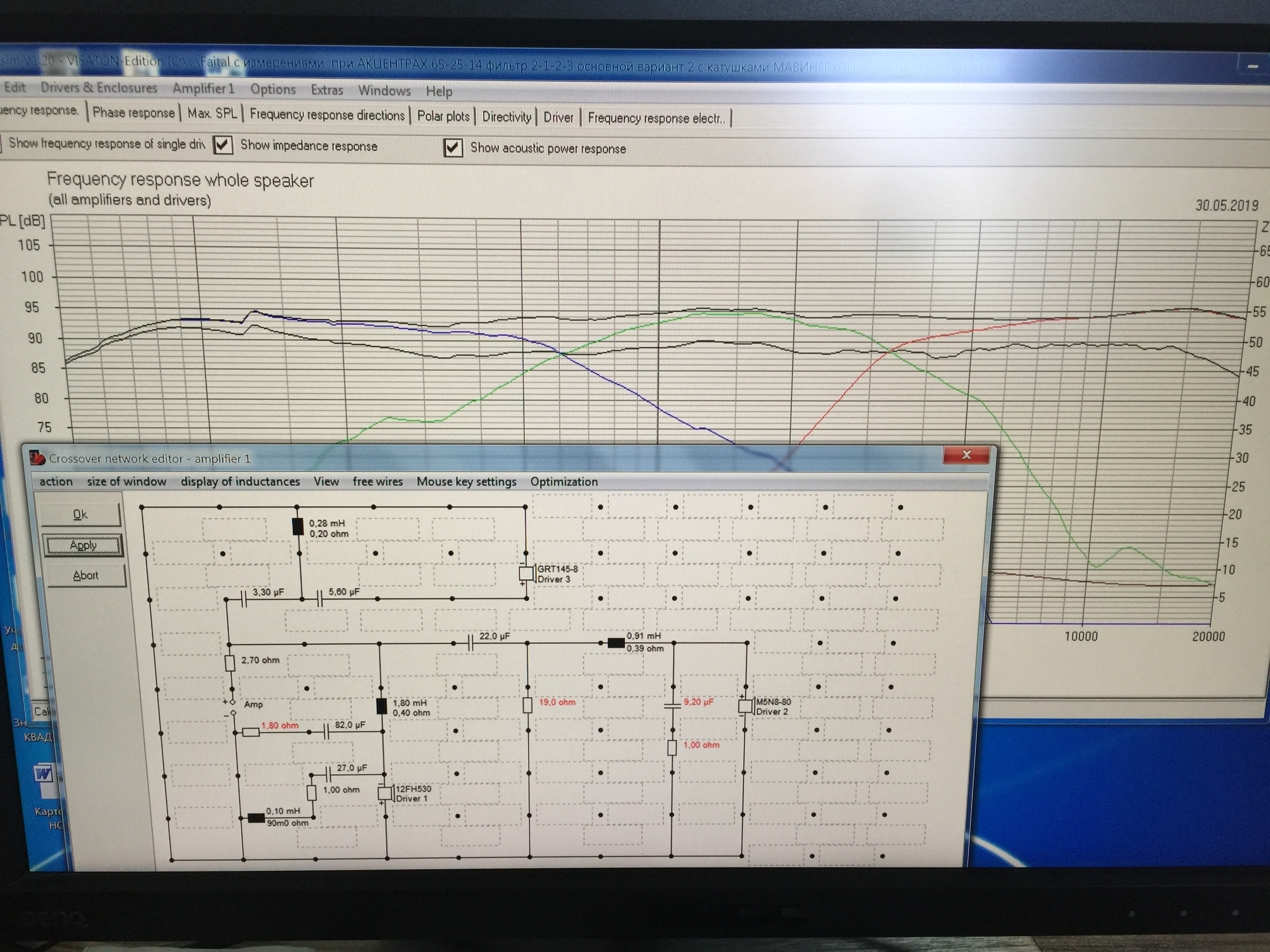The width and height of the screenshot is (1270, 952).
Task: Select the M5N8-80 Driver 2 speaker symbol
Action: (x=746, y=706)
